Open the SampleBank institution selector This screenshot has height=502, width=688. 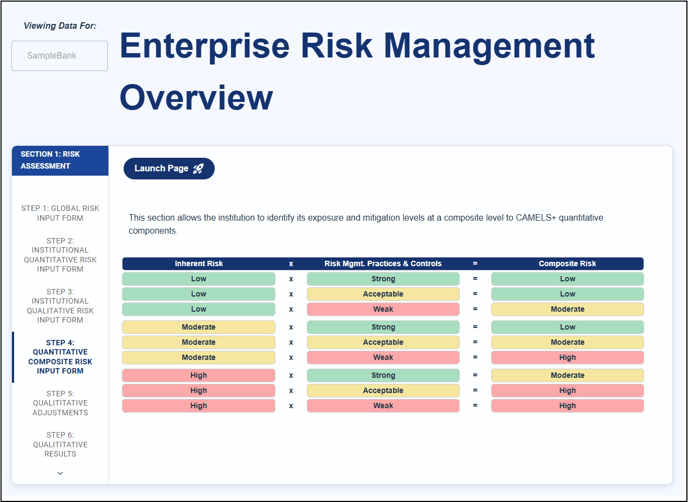(x=60, y=56)
